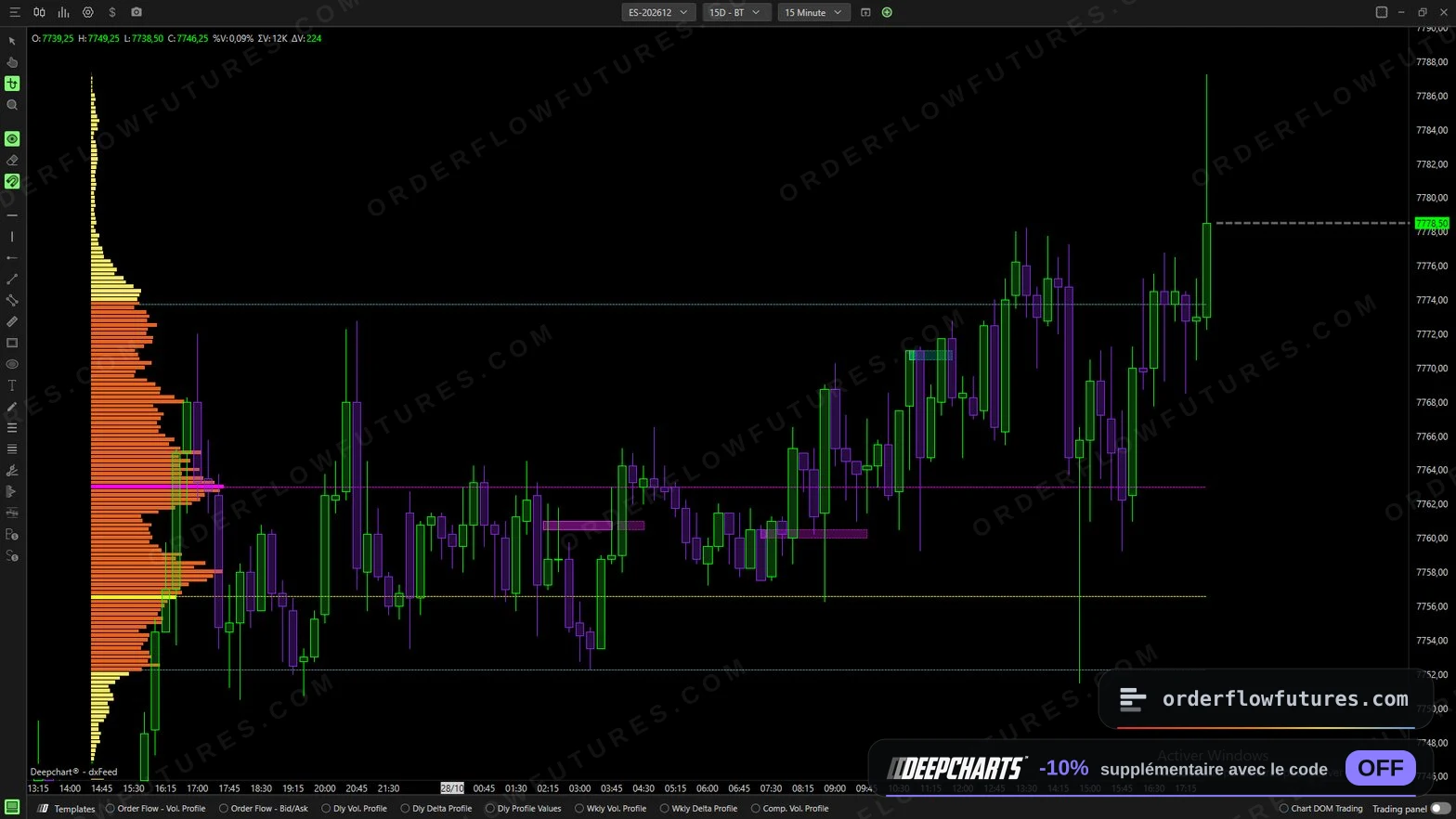Toggle the green magnet snap tool
Viewport: 1456px width, 819px height.
click(x=12, y=182)
